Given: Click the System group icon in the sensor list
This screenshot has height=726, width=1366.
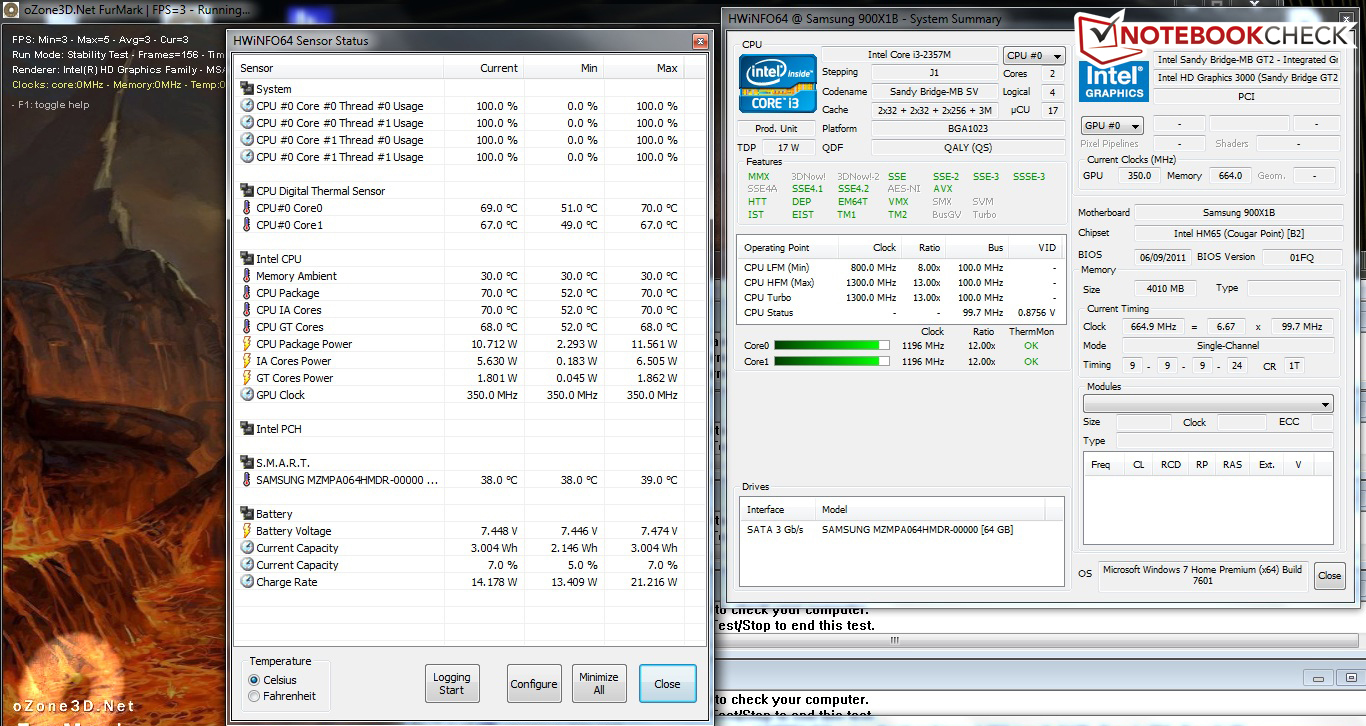Looking at the screenshot, I should (247, 89).
